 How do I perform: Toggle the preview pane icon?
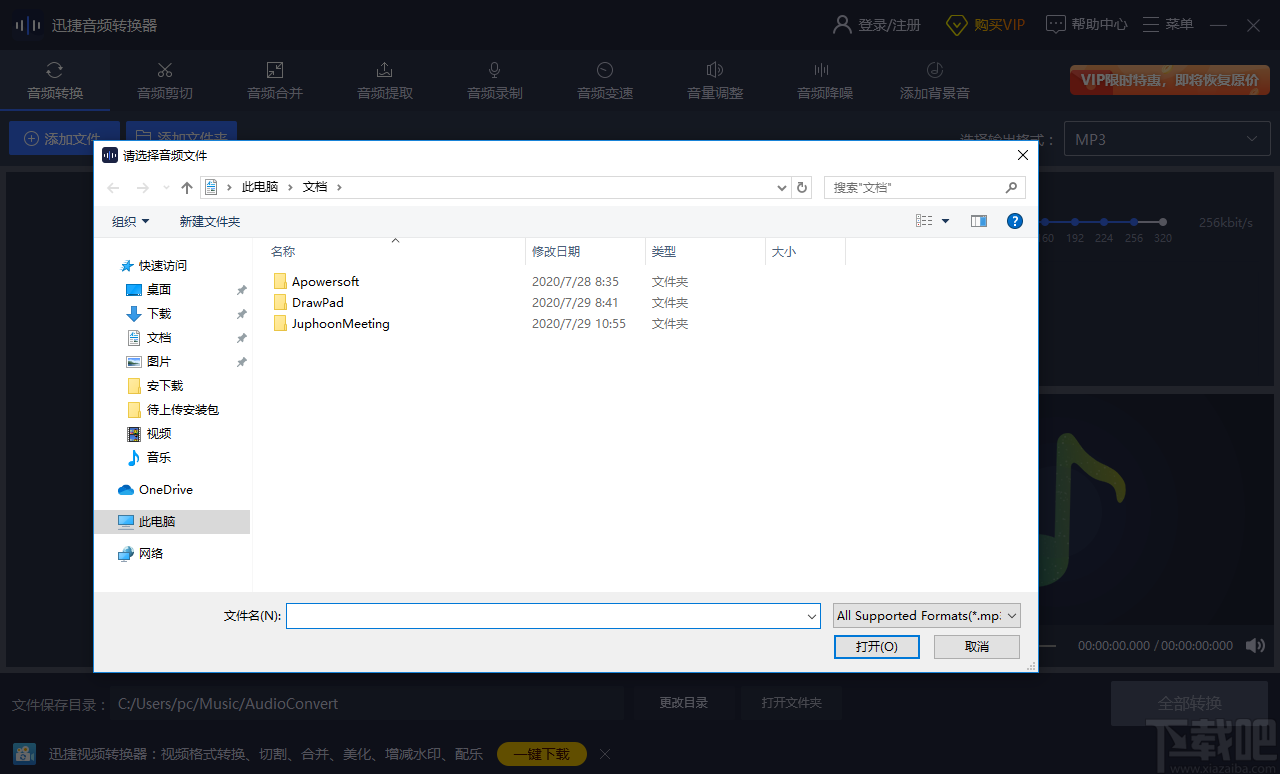point(979,221)
